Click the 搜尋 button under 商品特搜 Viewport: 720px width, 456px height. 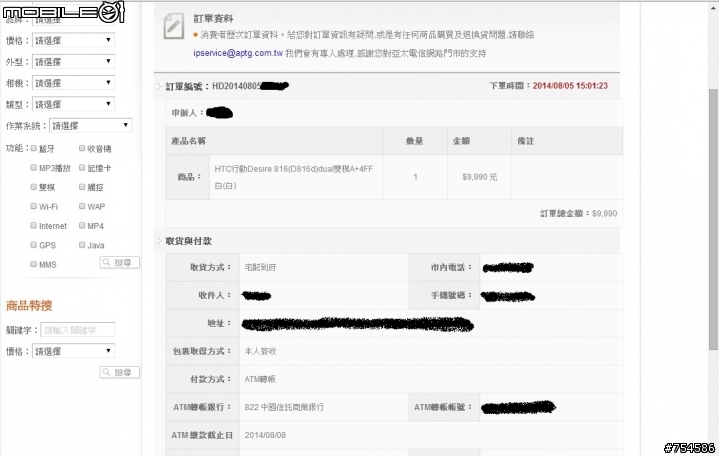pyautogui.click(x=119, y=372)
